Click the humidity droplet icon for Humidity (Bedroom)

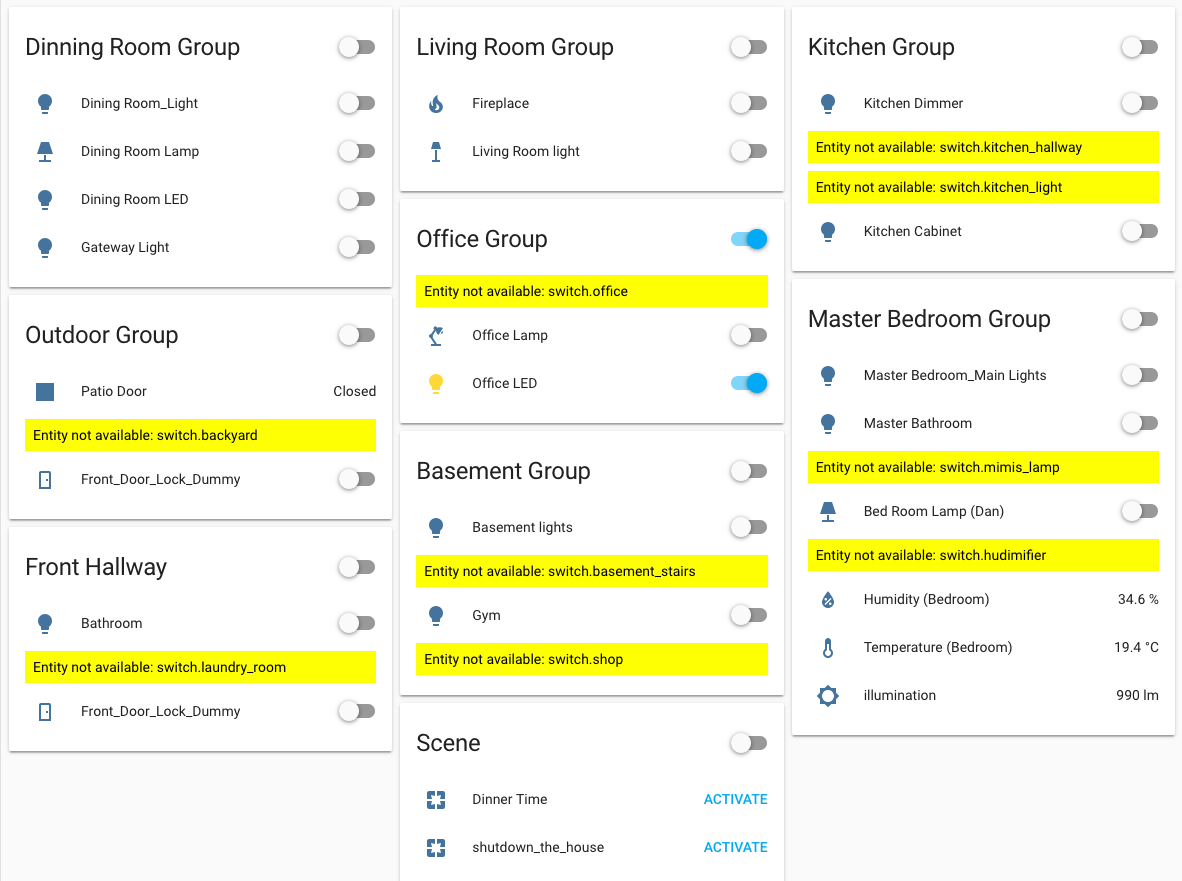(828, 599)
